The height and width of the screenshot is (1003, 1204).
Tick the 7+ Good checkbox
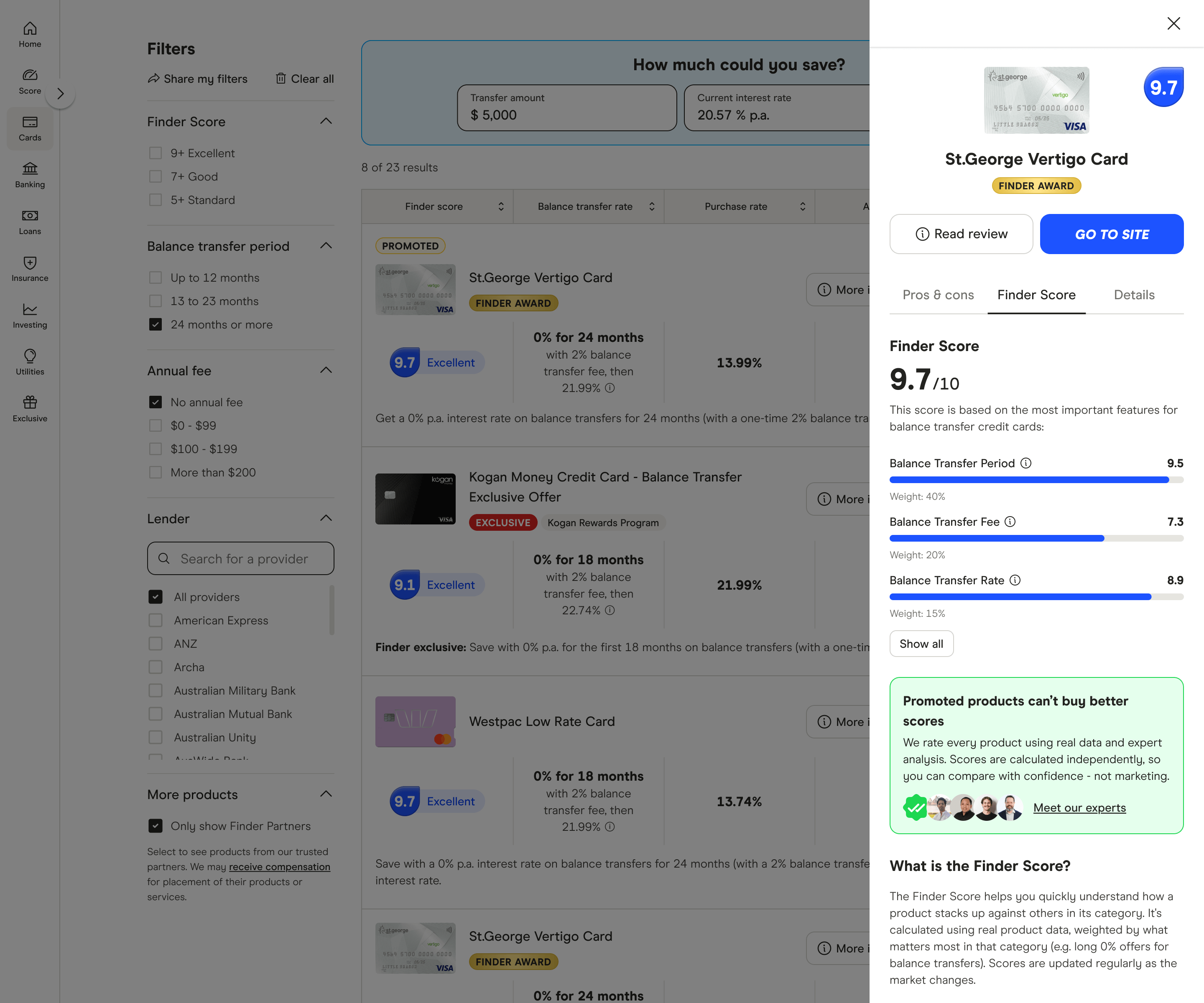pyautogui.click(x=156, y=176)
